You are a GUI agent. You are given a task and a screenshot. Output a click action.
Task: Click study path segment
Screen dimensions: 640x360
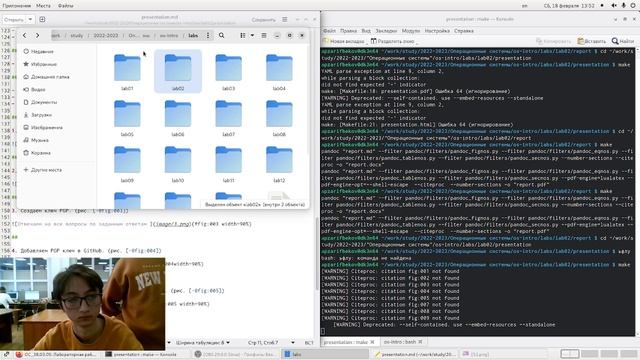(76, 36)
